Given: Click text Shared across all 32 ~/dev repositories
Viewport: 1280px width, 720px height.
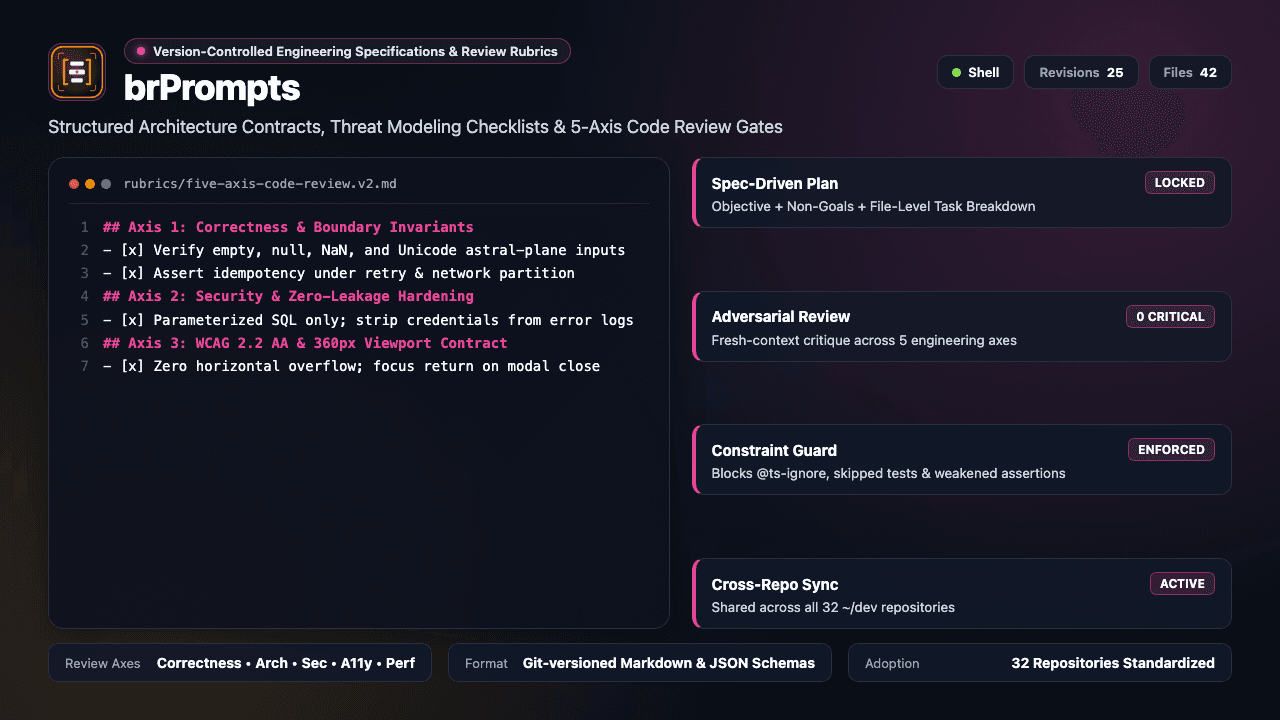Looking at the screenshot, I should [833, 607].
